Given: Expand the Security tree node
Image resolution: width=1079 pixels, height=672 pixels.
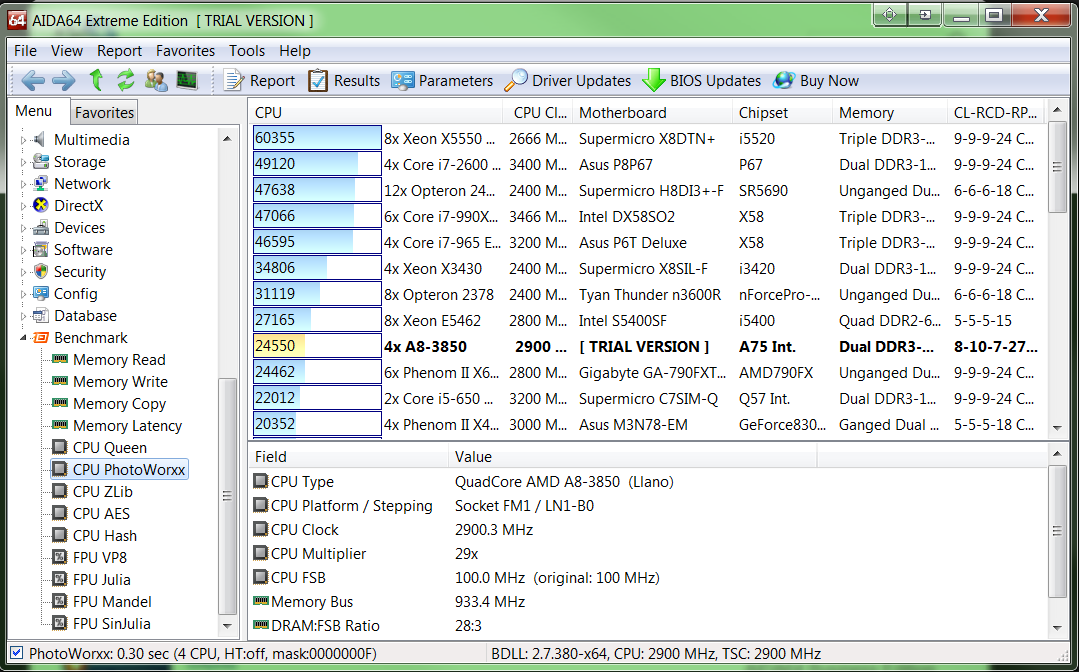Looking at the screenshot, I should coord(23,272).
